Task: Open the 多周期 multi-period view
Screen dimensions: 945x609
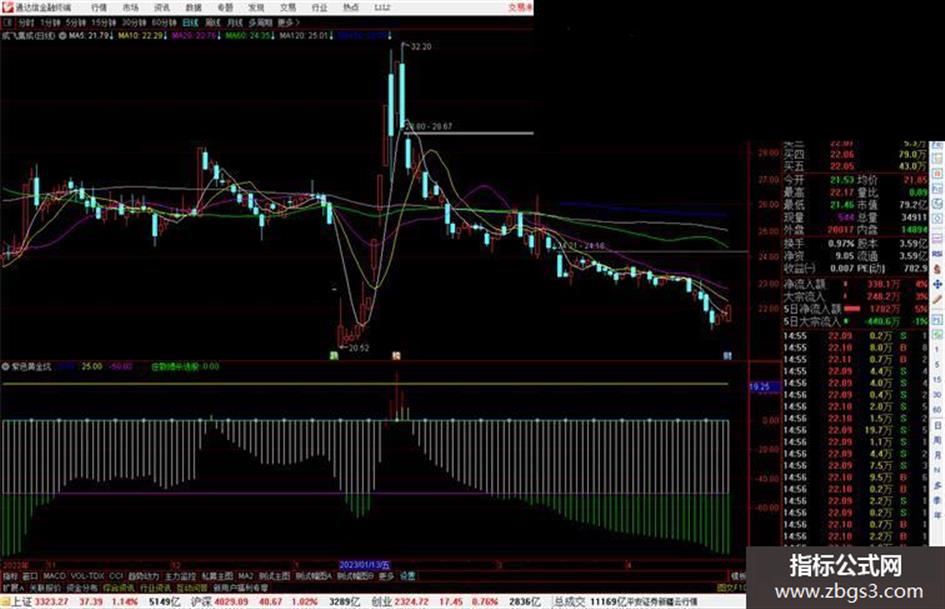Action: tap(260, 22)
